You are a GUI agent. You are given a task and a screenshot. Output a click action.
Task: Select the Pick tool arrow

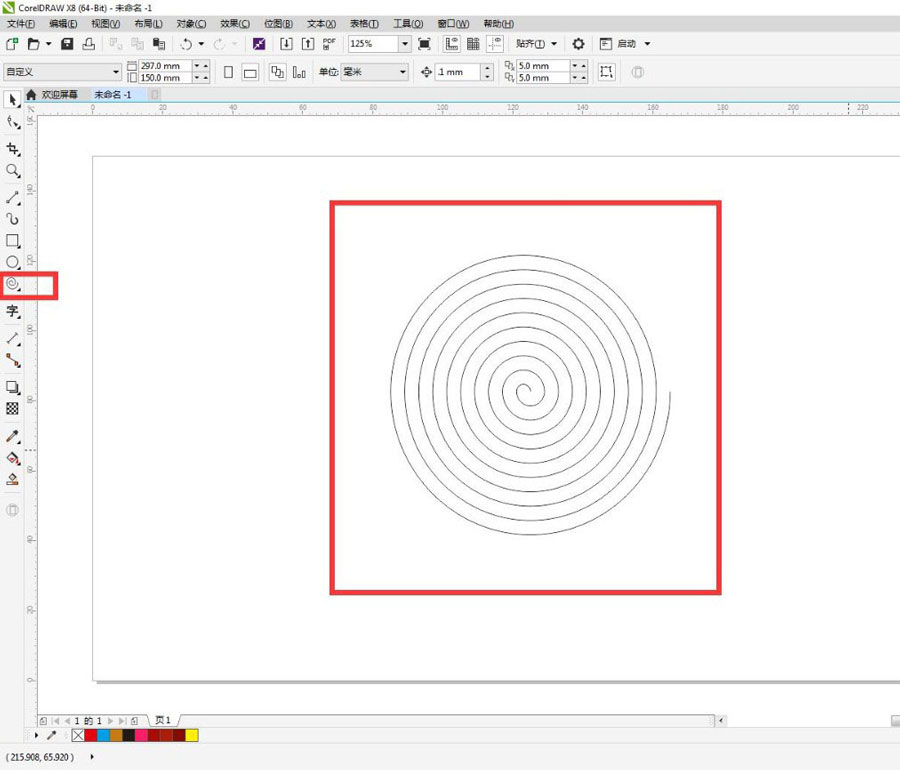(13, 100)
